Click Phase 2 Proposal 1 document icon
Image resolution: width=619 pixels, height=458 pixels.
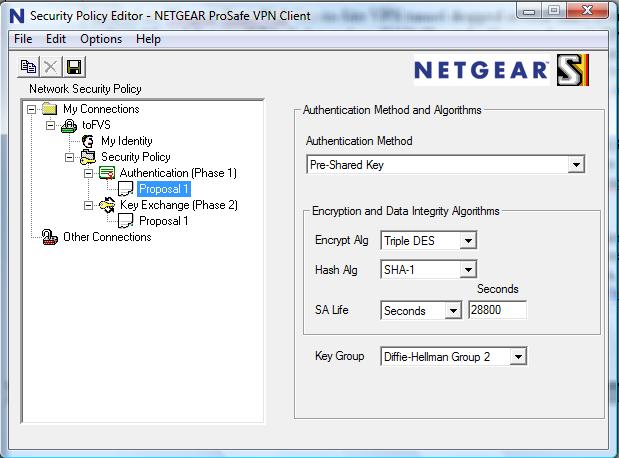126,221
